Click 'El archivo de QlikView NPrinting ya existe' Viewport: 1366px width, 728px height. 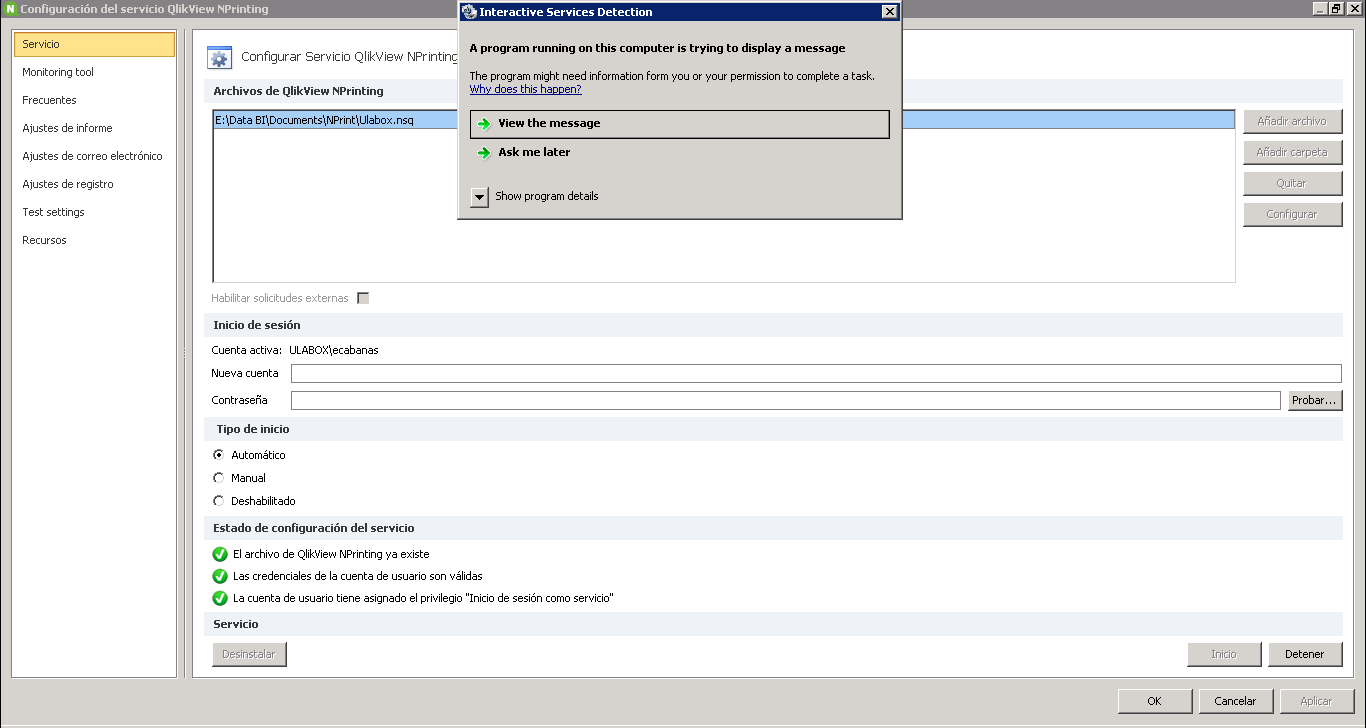tap(331, 554)
